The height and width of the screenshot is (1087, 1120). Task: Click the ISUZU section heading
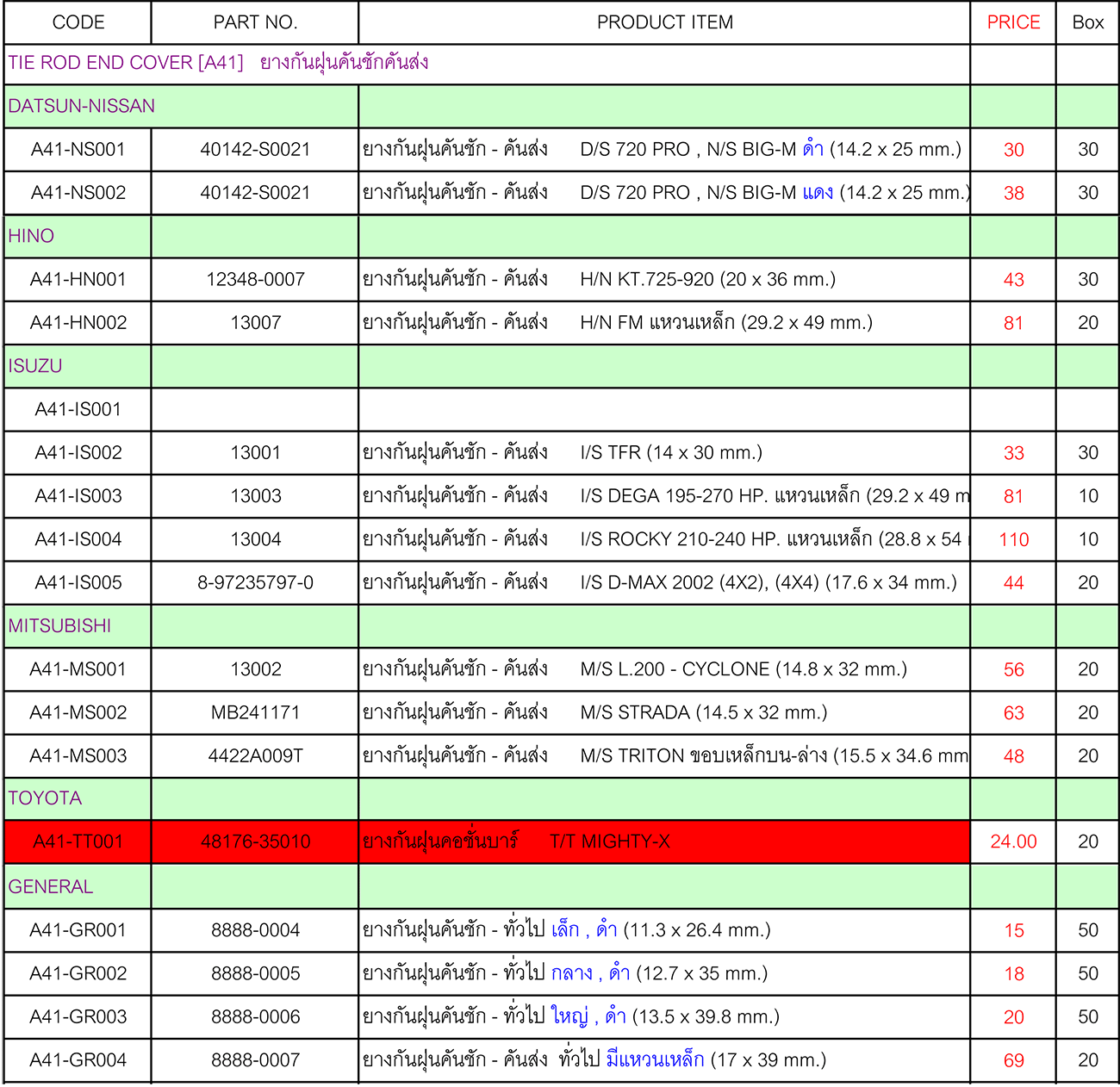click(35, 366)
